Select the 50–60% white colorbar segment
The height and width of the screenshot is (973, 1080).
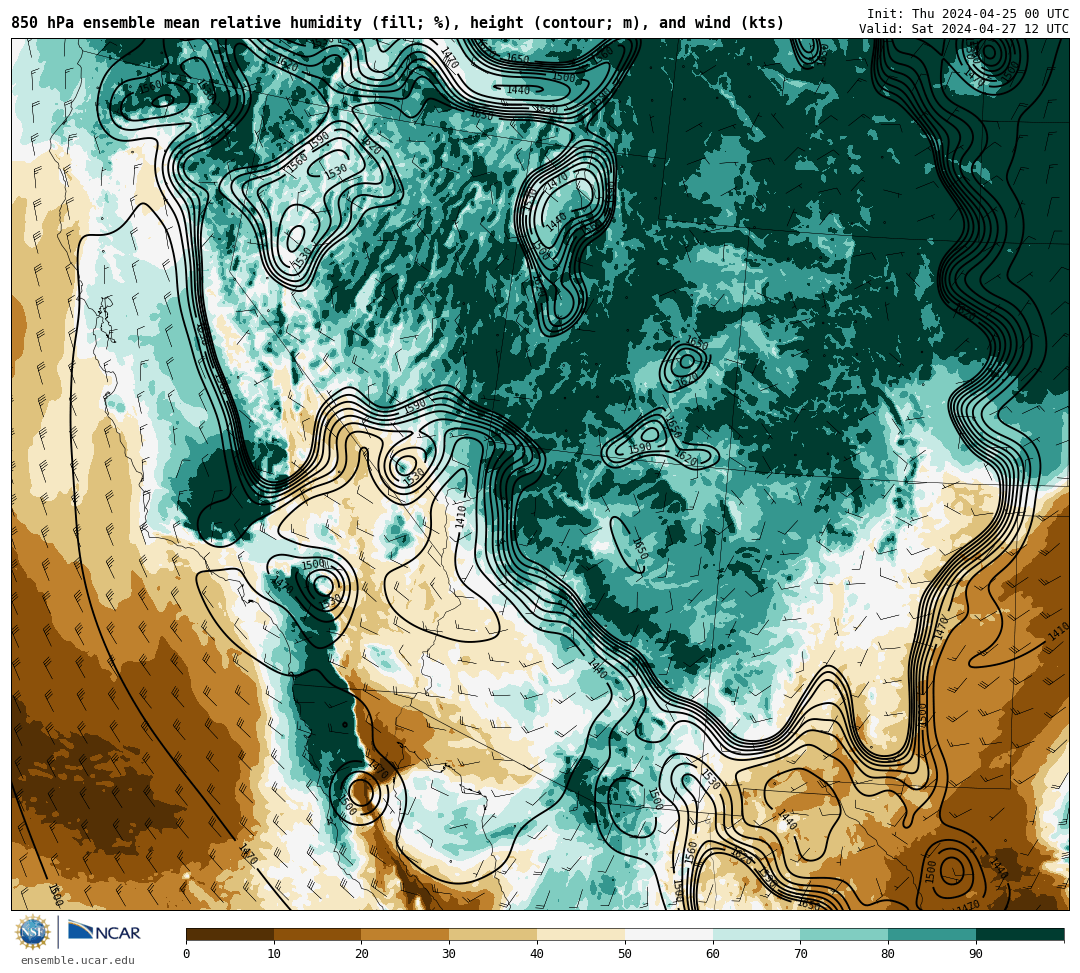[x=669, y=934]
